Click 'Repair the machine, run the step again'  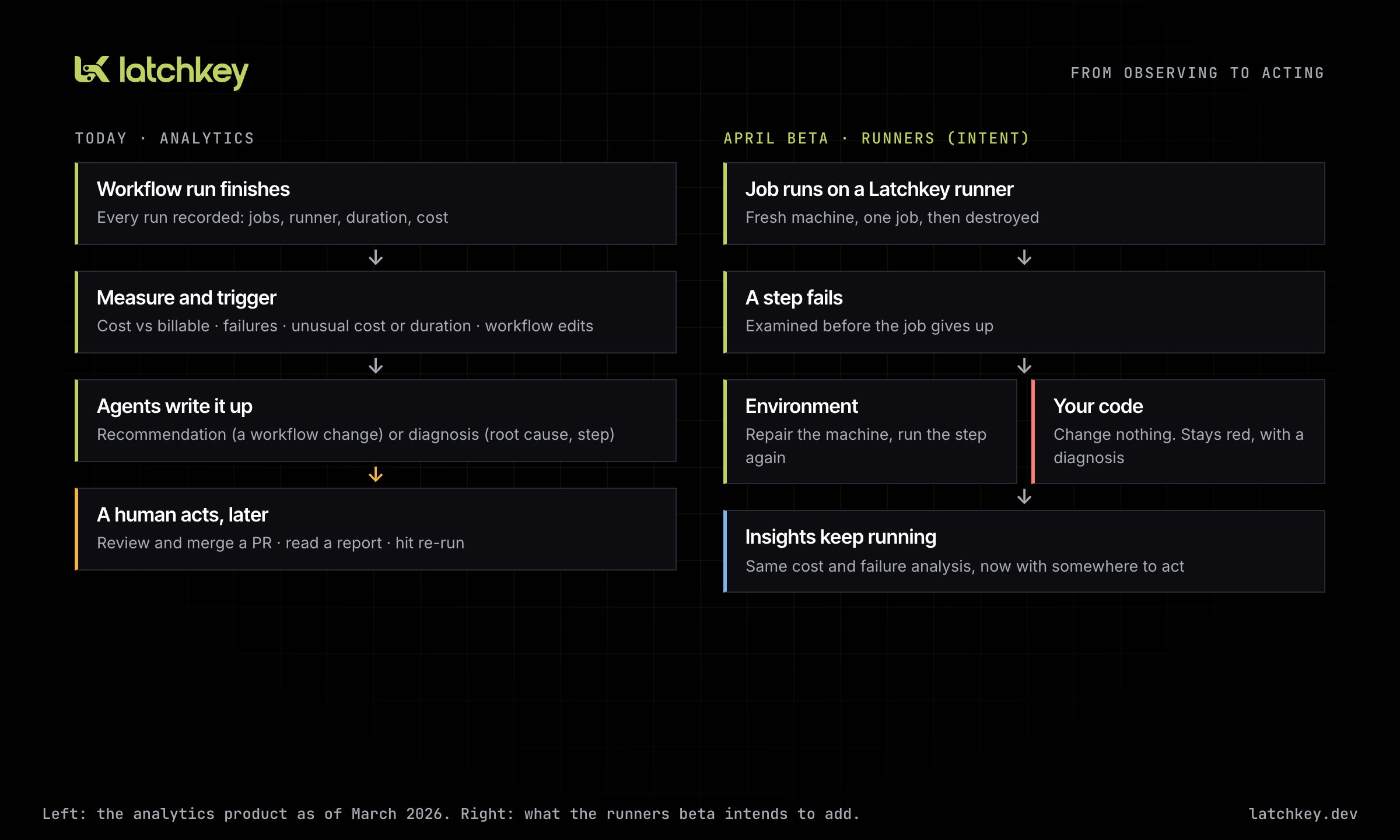pos(866,446)
